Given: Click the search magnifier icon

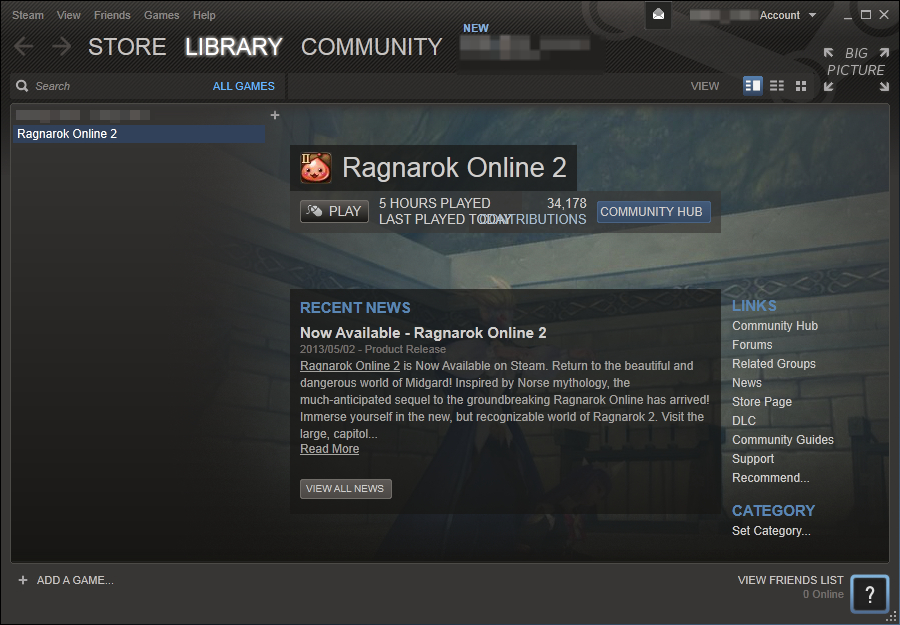Looking at the screenshot, I should pyautogui.click(x=22, y=86).
